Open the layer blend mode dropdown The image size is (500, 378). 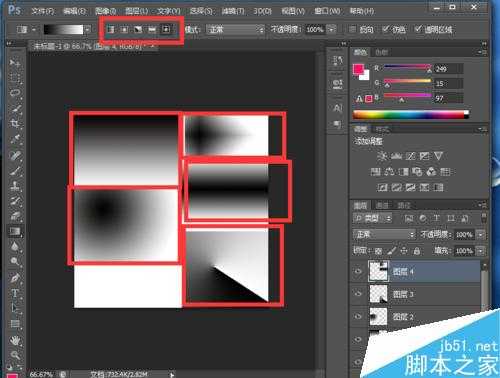pyautogui.click(x=384, y=234)
